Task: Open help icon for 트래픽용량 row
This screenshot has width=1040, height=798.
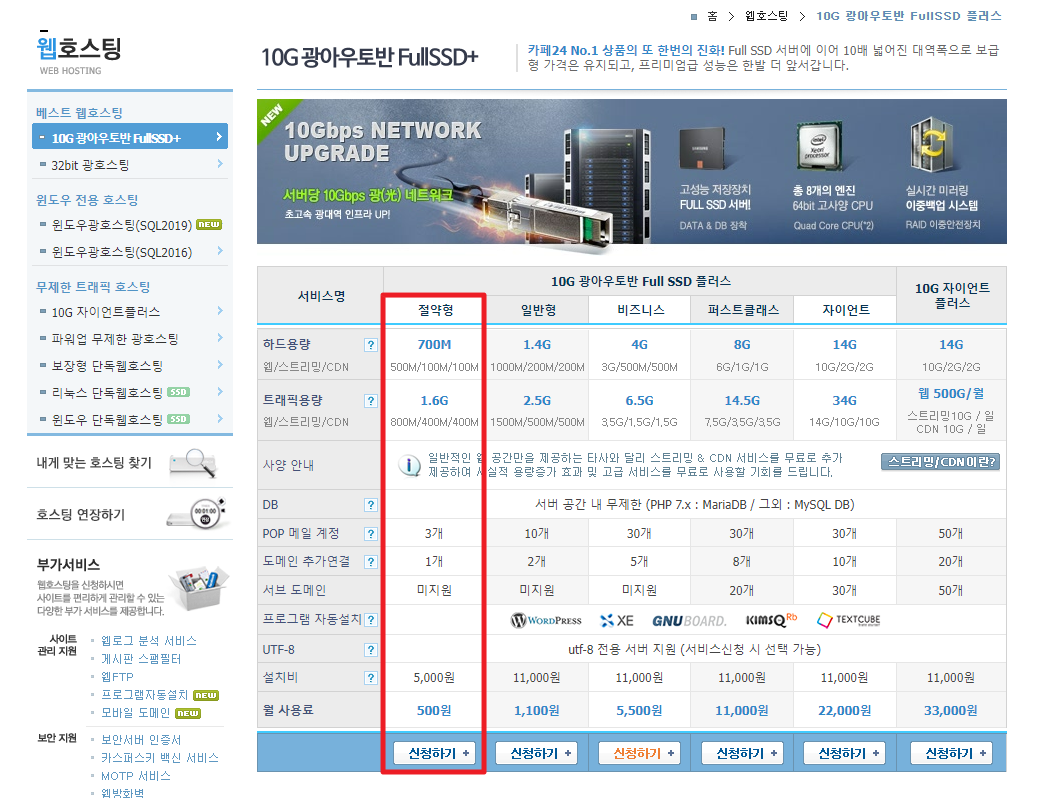Action: 371,401
